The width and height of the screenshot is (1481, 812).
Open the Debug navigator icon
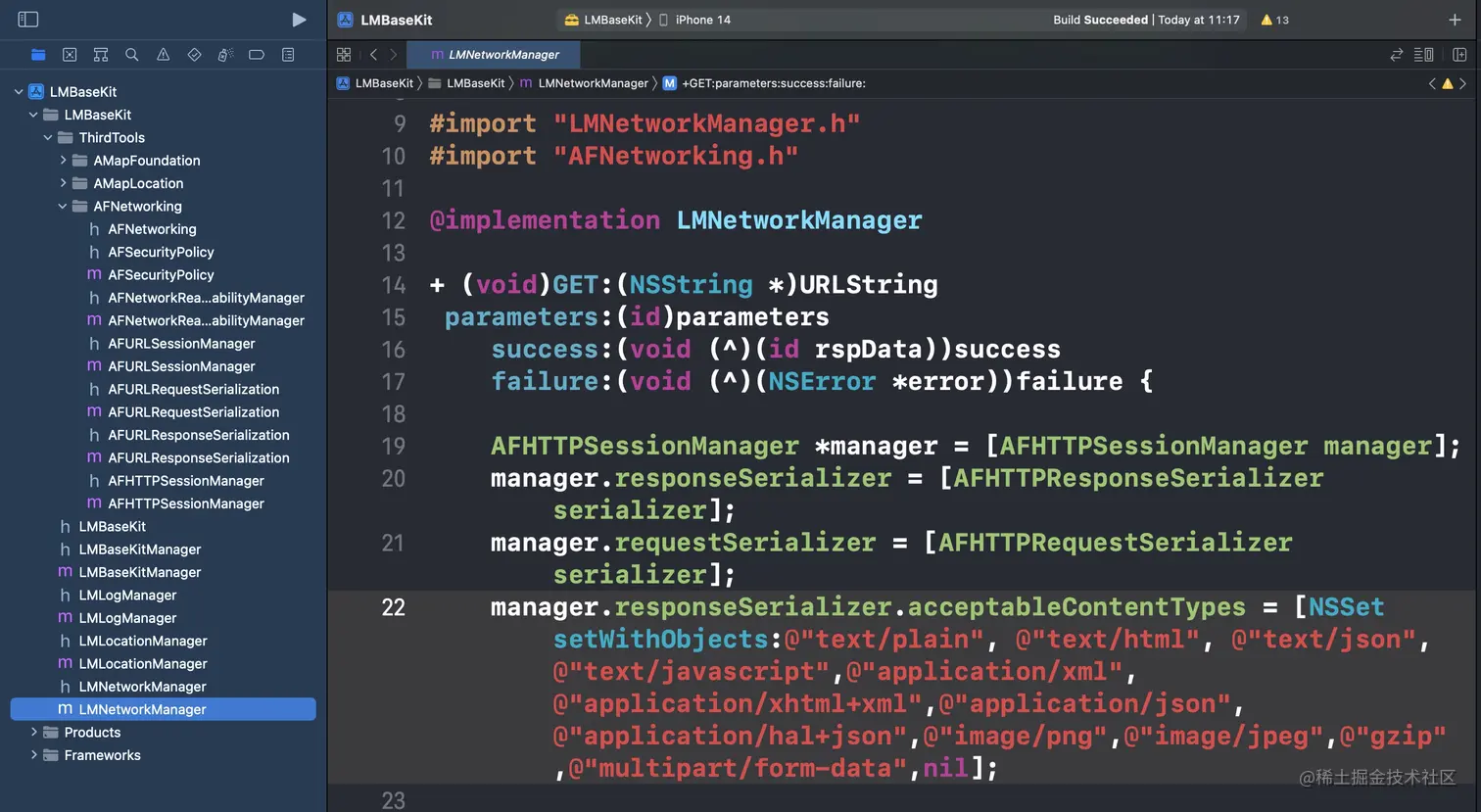pyautogui.click(x=225, y=55)
